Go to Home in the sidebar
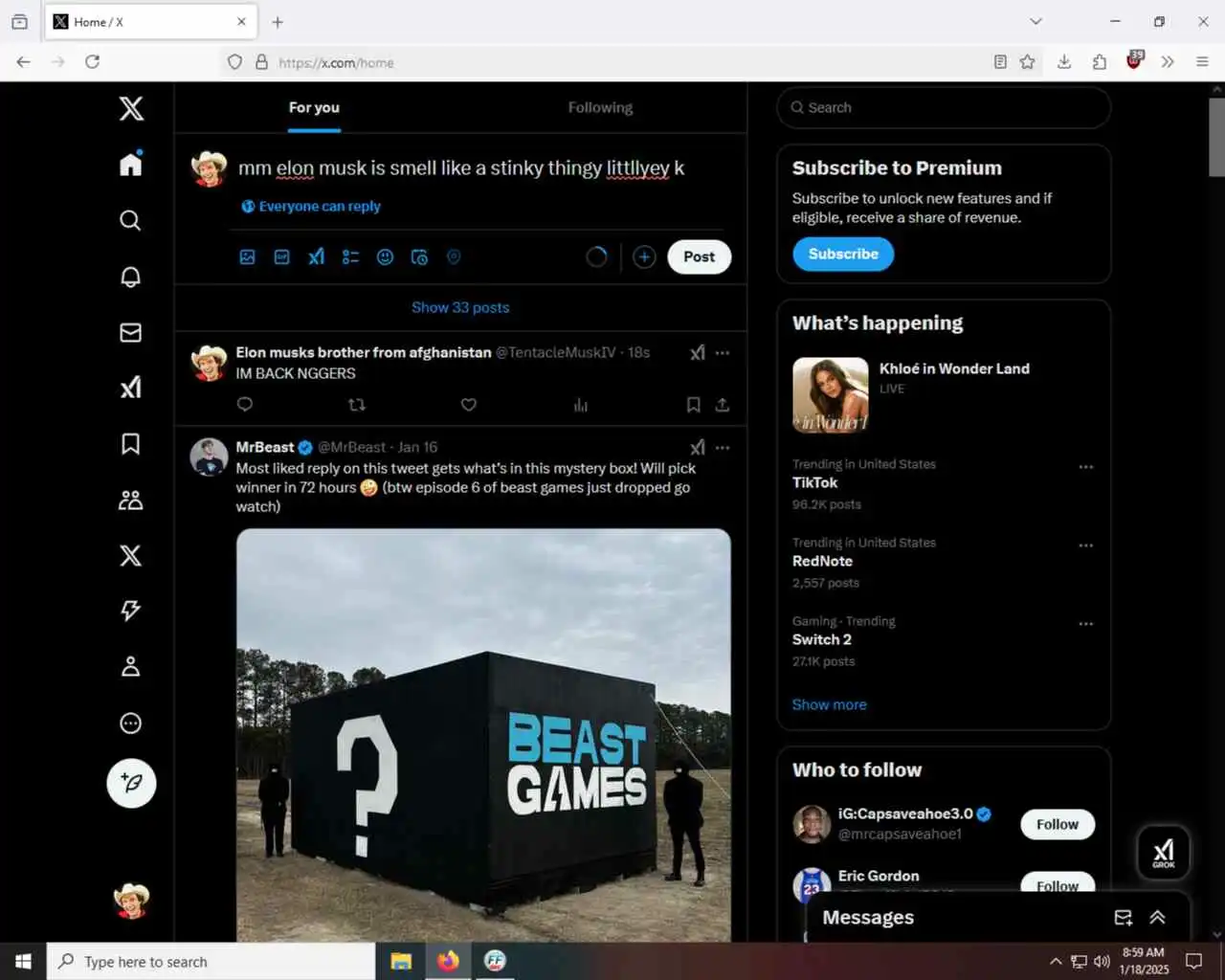 point(131,165)
